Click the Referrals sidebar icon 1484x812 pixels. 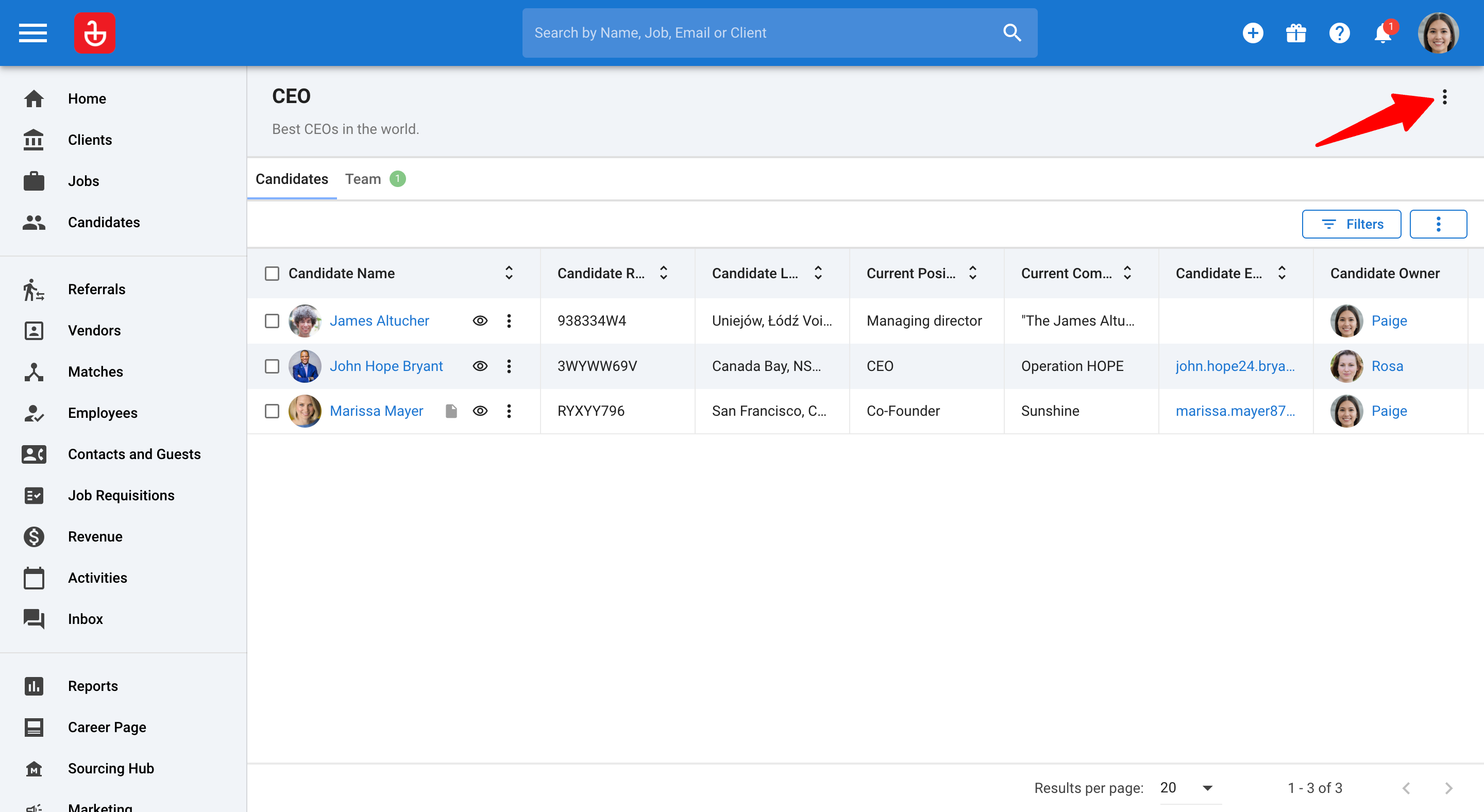pos(34,290)
